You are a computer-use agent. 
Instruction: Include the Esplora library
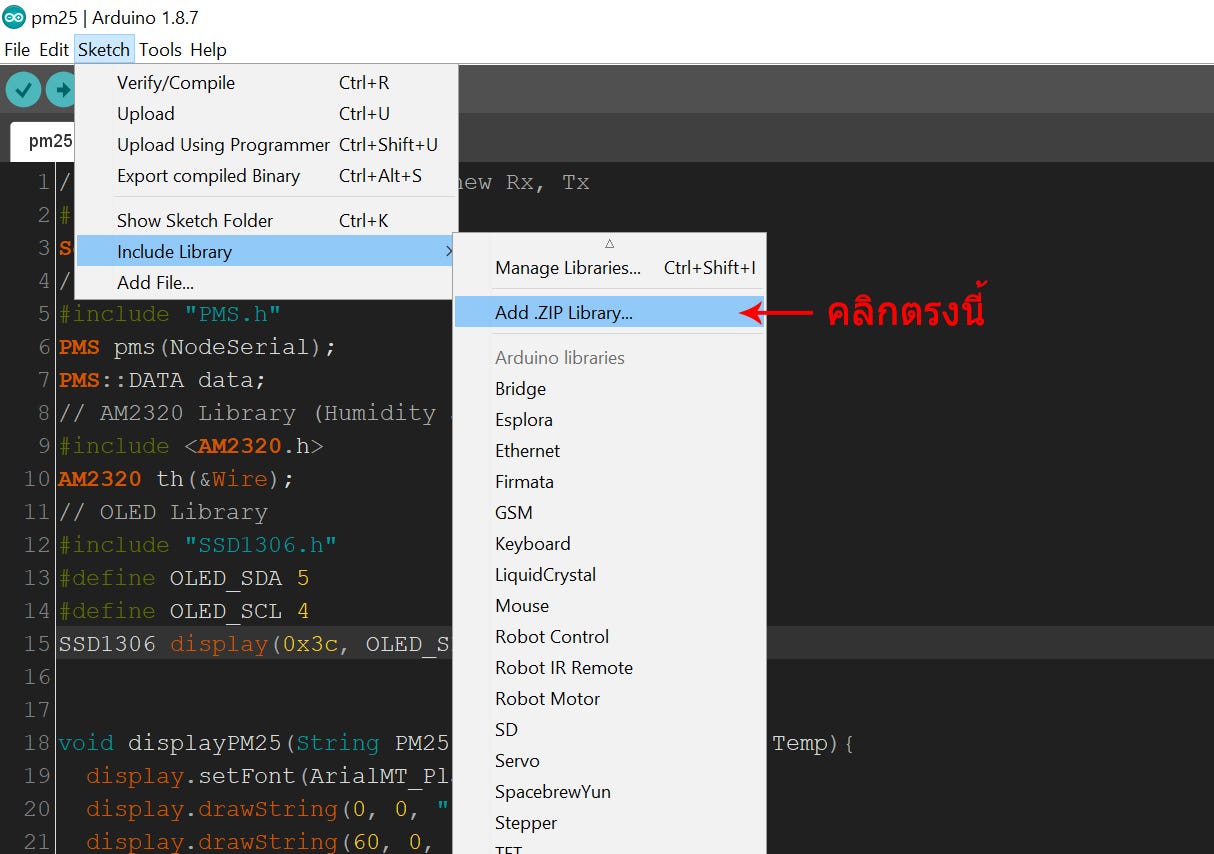[x=610, y=420]
